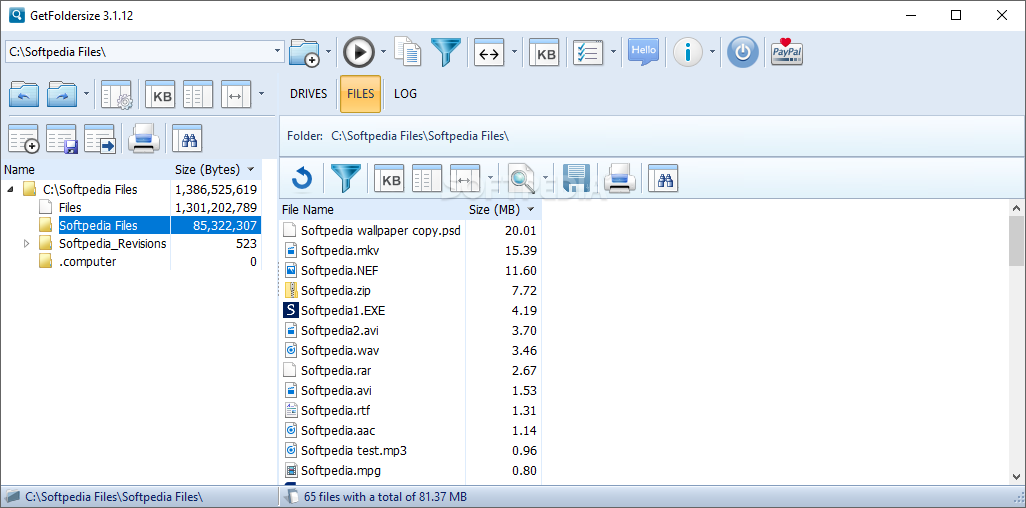Go forward with the folder forward arrow
Viewport: 1026px width, 508px height.
click(x=63, y=95)
